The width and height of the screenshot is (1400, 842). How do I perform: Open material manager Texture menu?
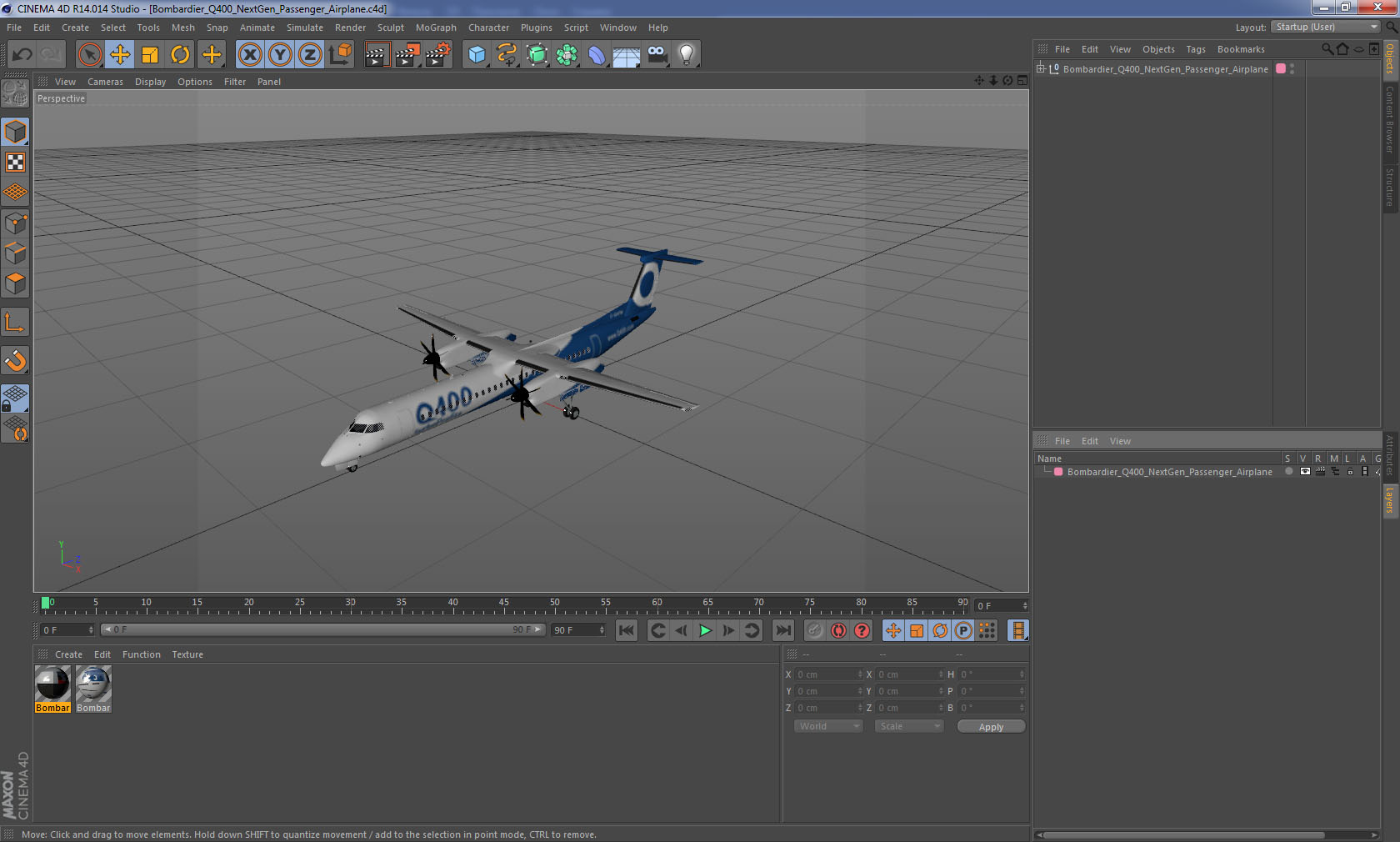(187, 654)
